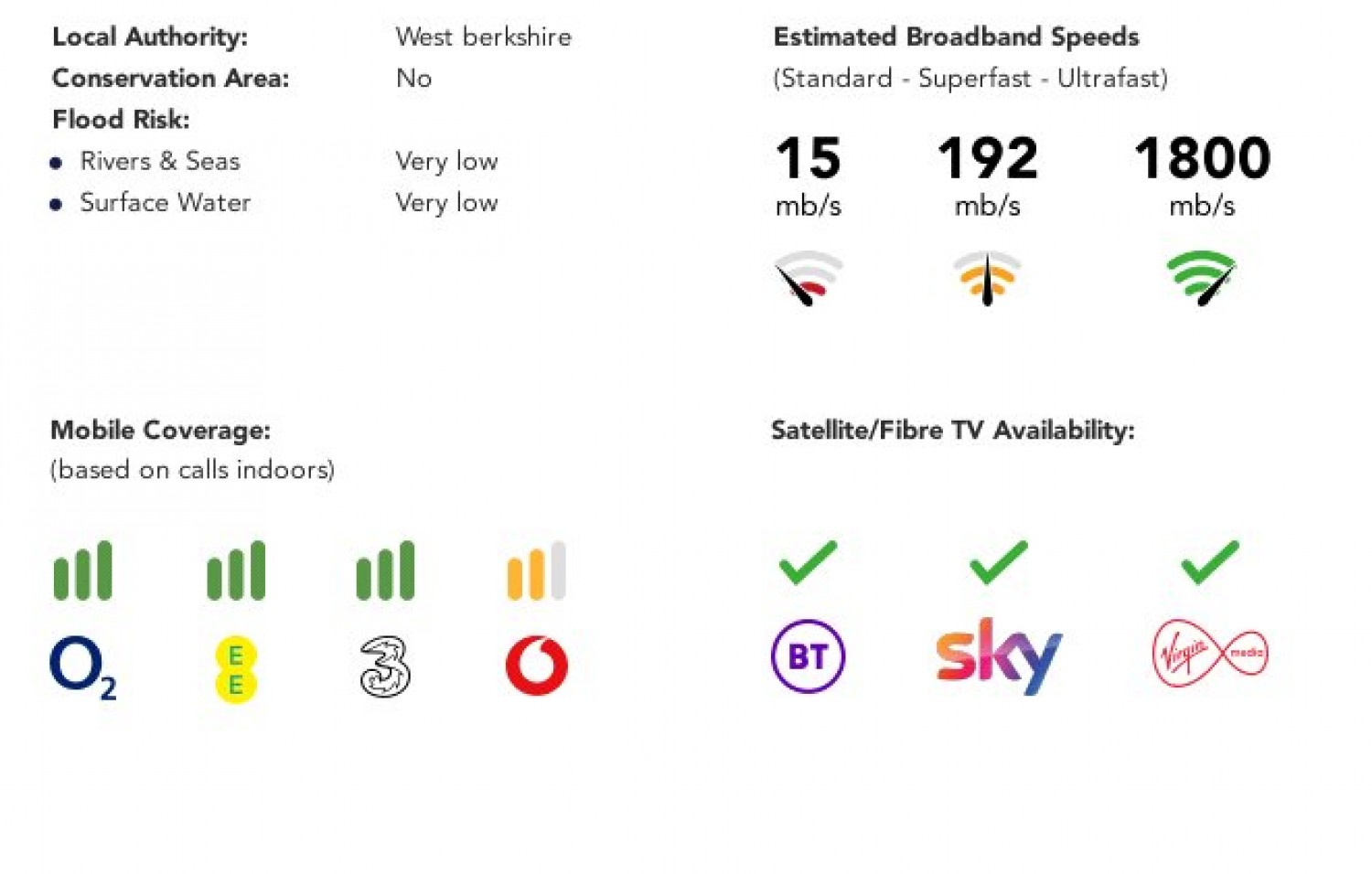Click the EE network logo
This screenshot has height=874, width=1372.
[235, 669]
